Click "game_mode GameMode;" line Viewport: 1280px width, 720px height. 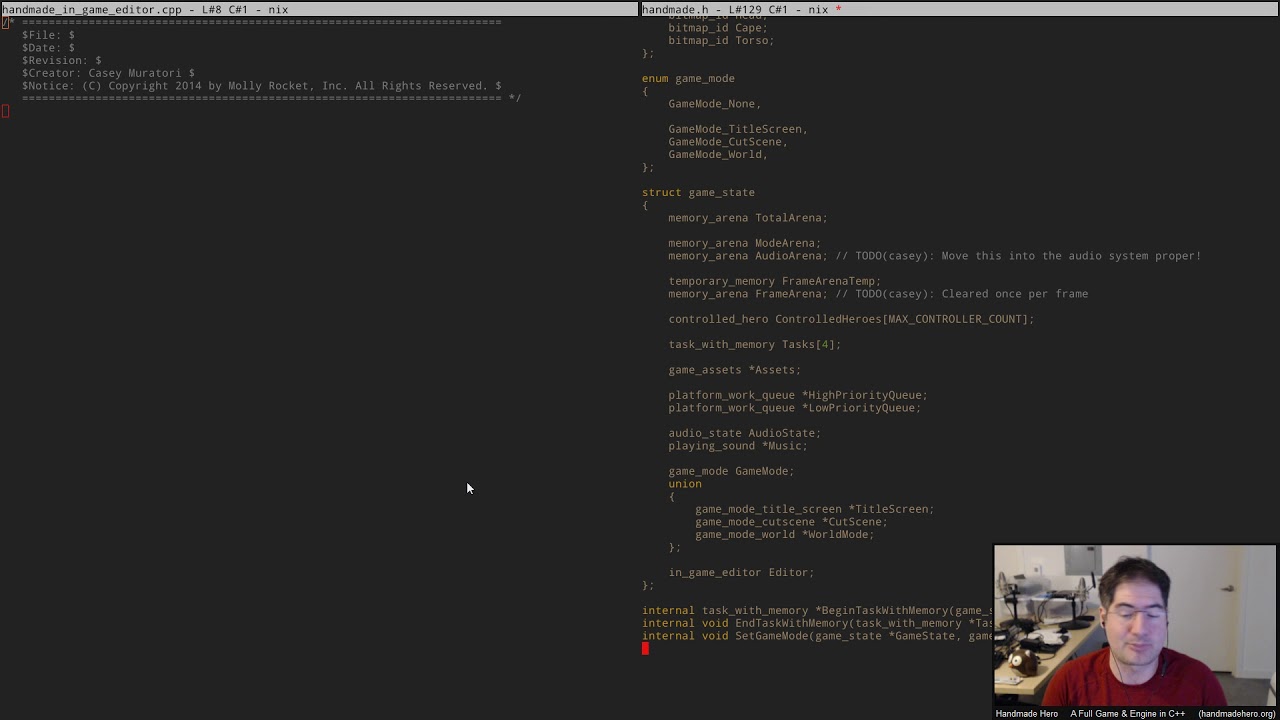tap(731, 471)
